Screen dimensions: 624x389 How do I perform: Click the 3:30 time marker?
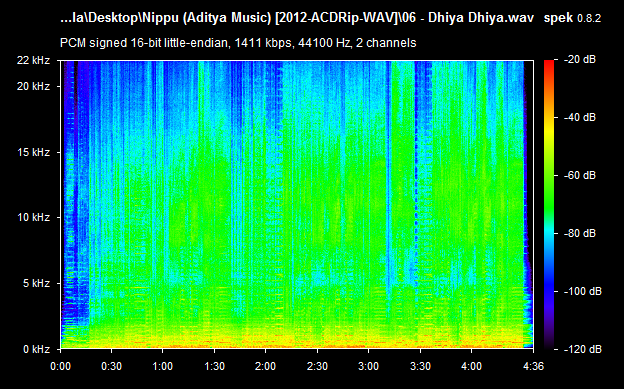tap(420, 366)
